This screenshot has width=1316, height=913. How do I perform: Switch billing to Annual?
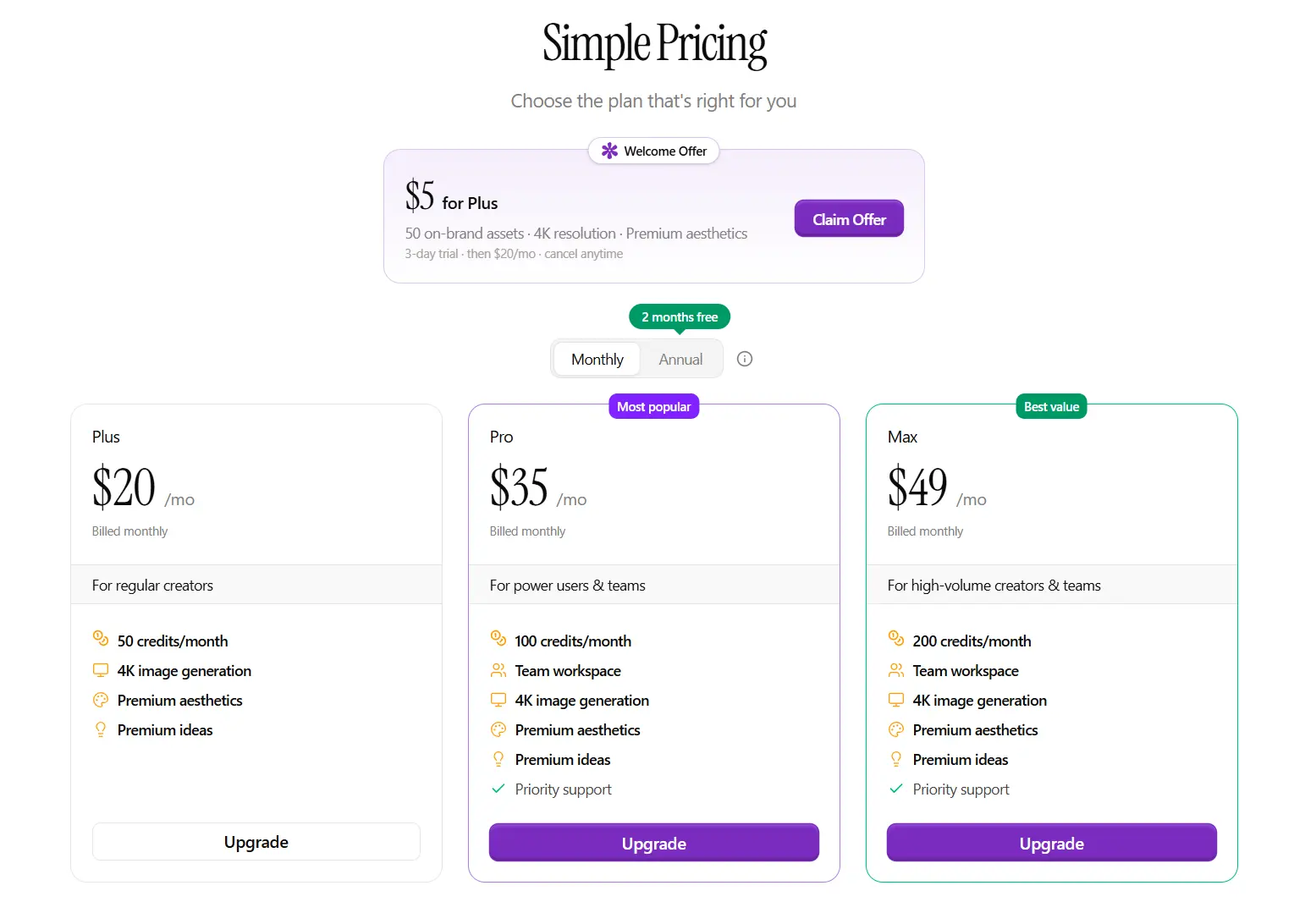tap(680, 359)
